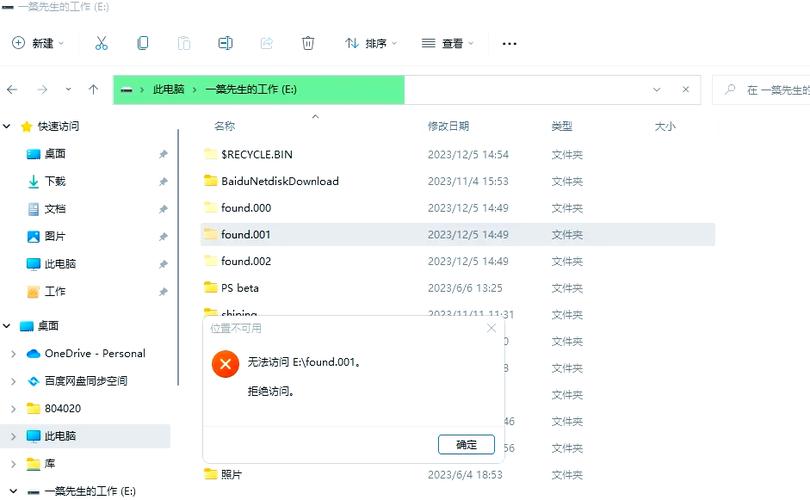Expand the highlighted 此电脑 node
Screen dimensions: 810x500
(13, 436)
